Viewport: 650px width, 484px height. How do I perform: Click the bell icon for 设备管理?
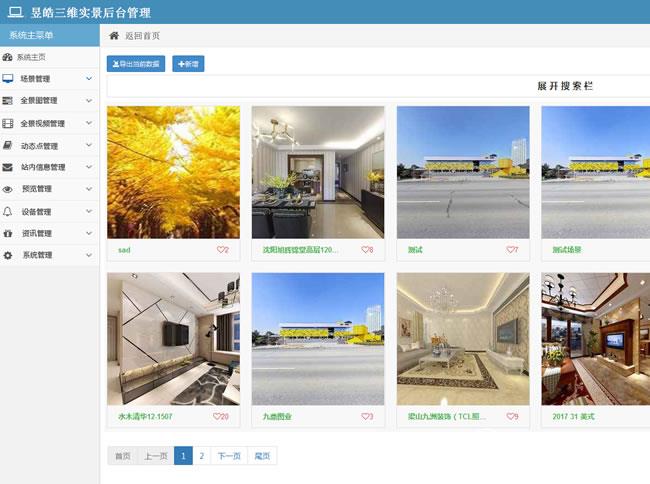click(8, 211)
